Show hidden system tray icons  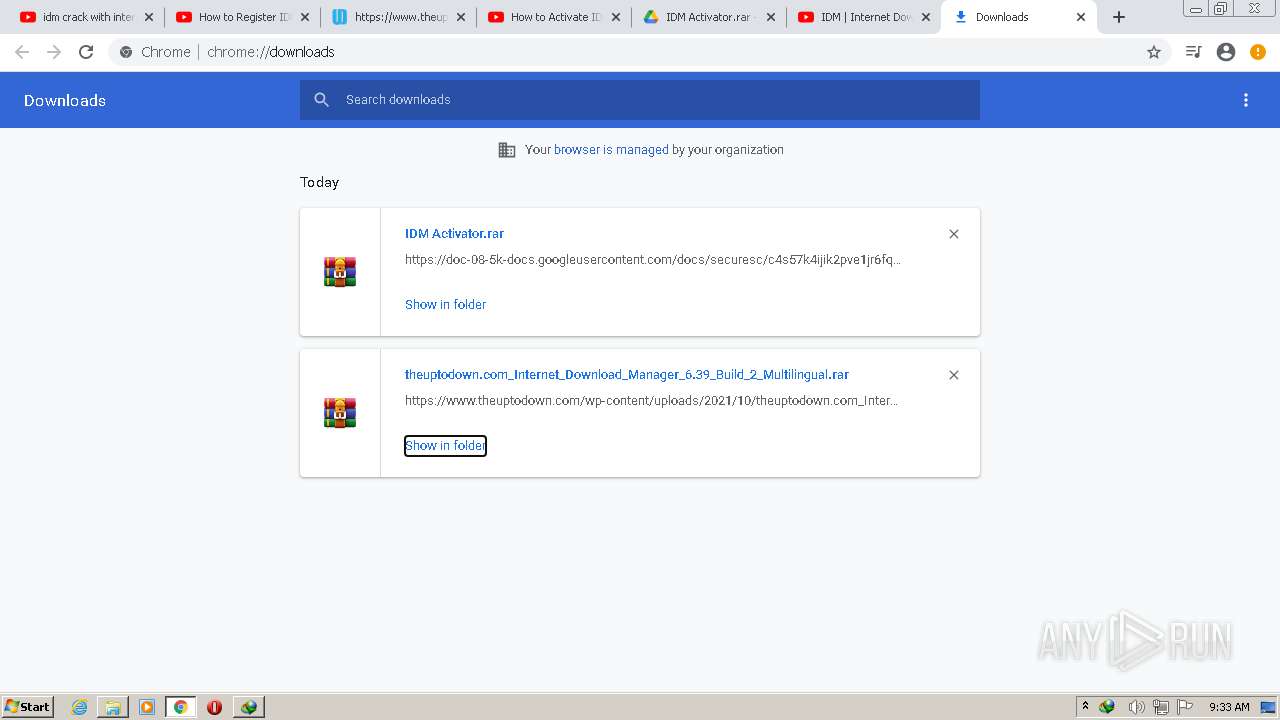pyautogui.click(x=1085, y=707)
